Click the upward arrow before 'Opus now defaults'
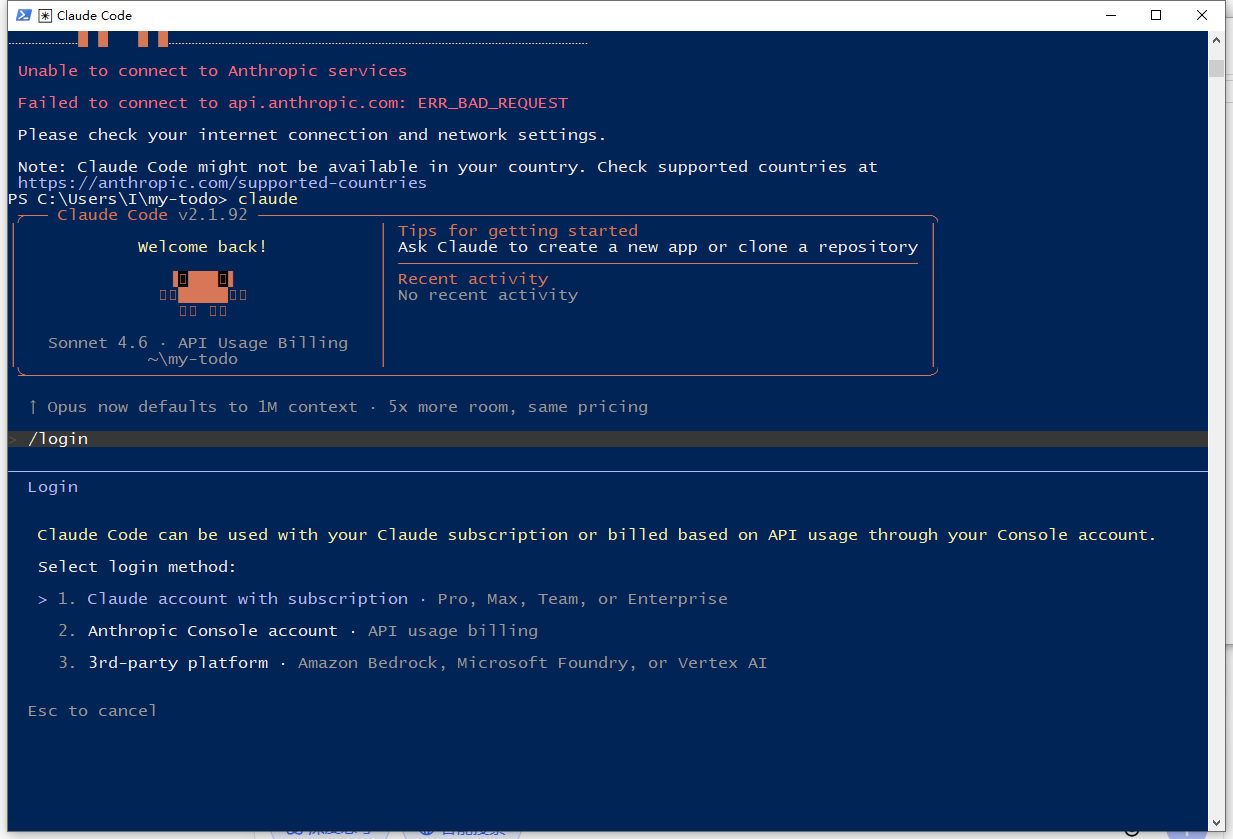This screenshot has height=839, width=1233. 33,407
